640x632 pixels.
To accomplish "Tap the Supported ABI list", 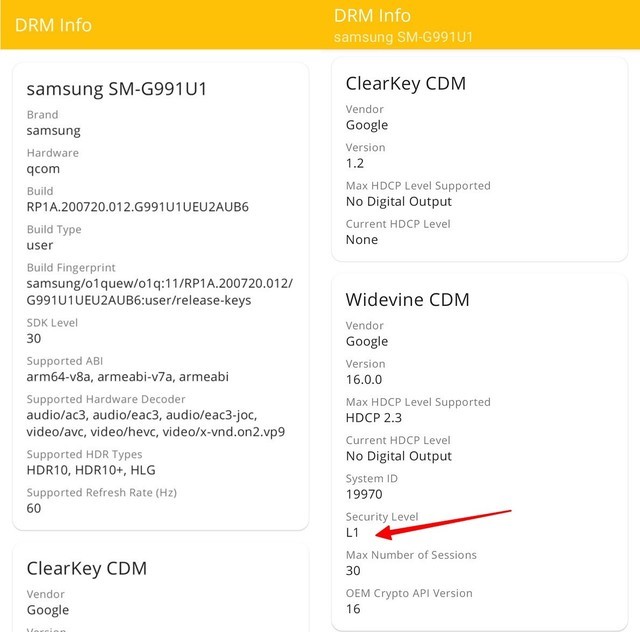I will coord(127,376).
